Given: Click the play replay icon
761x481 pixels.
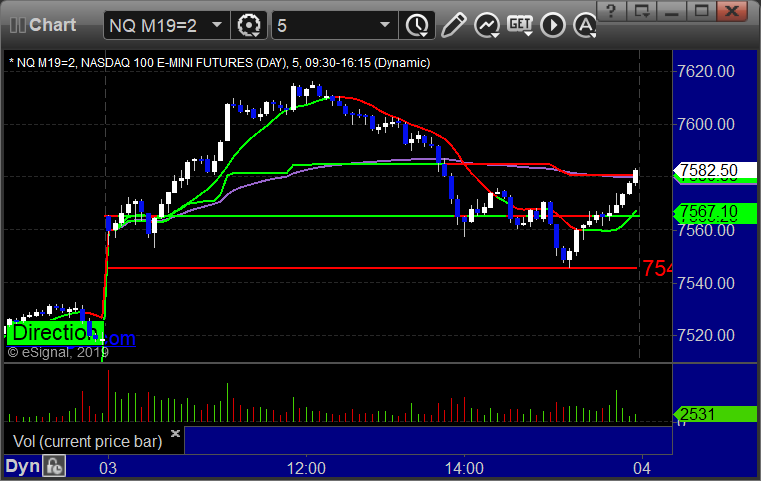Looking at the screenshot, I should tap(553, 25).
